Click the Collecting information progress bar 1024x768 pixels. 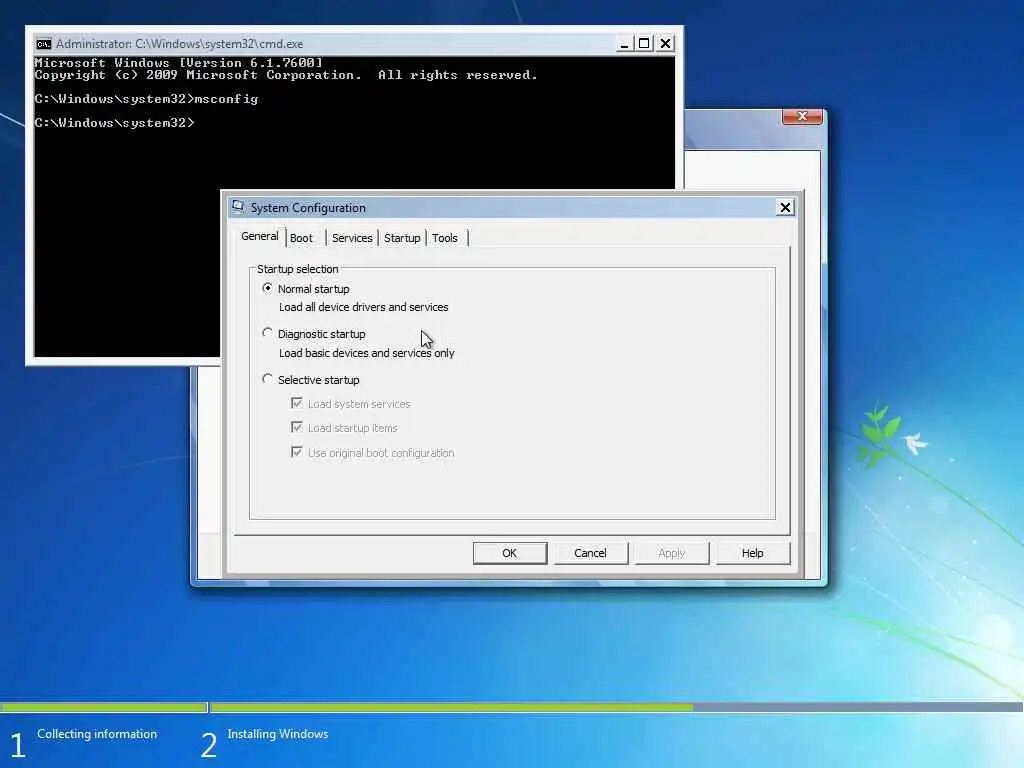(103, 707)
